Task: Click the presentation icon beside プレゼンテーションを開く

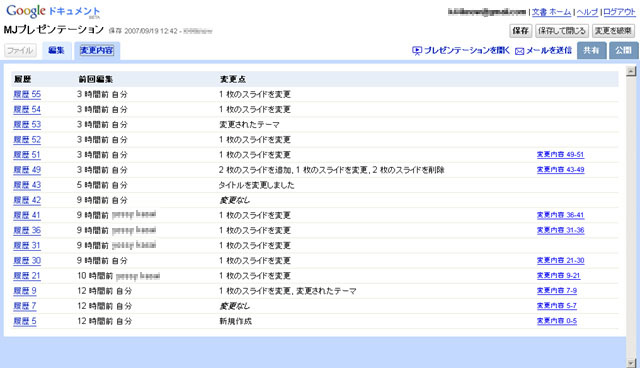Action: pos(416,51)
